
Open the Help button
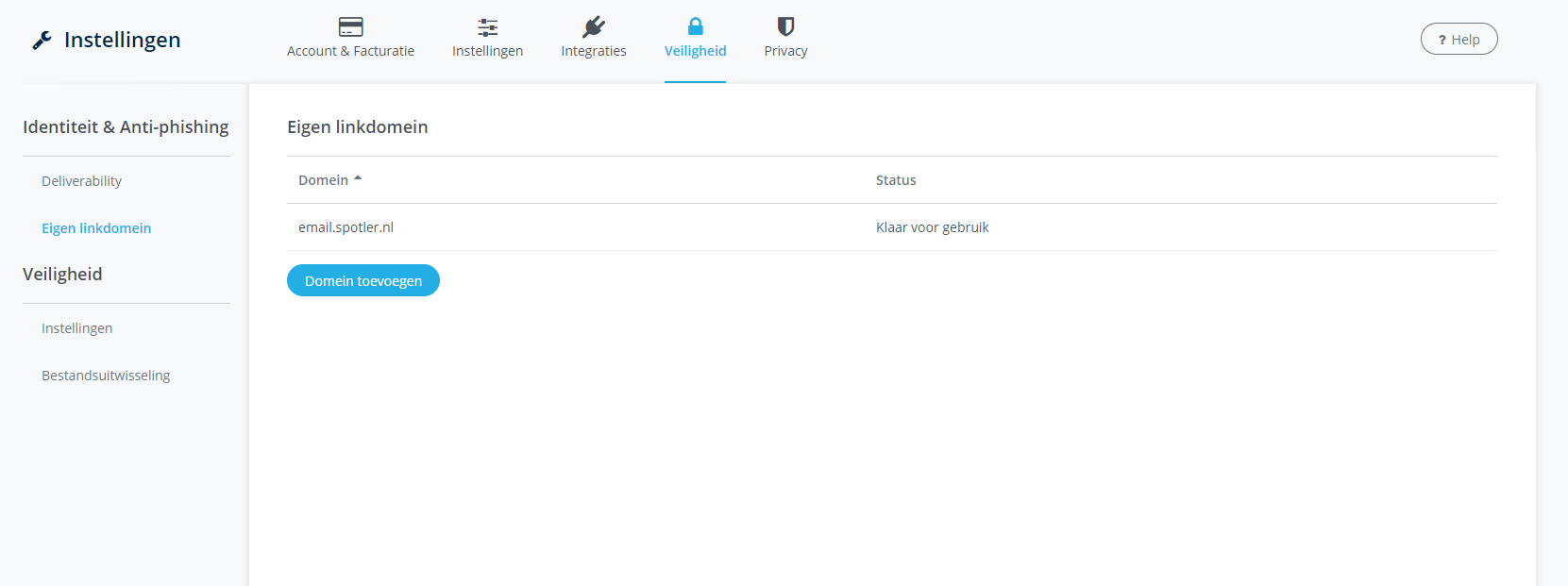tap(1458, 39)
